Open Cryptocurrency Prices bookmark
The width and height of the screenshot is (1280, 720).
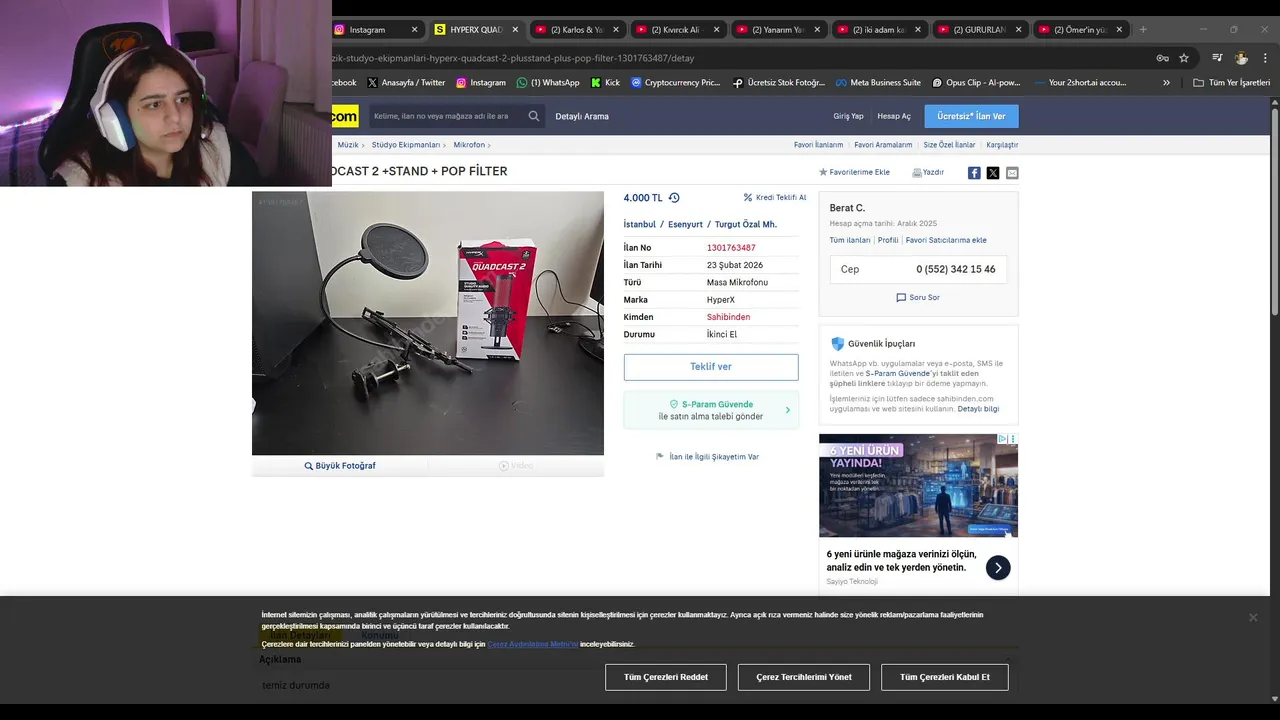click(x=676, y=83)
